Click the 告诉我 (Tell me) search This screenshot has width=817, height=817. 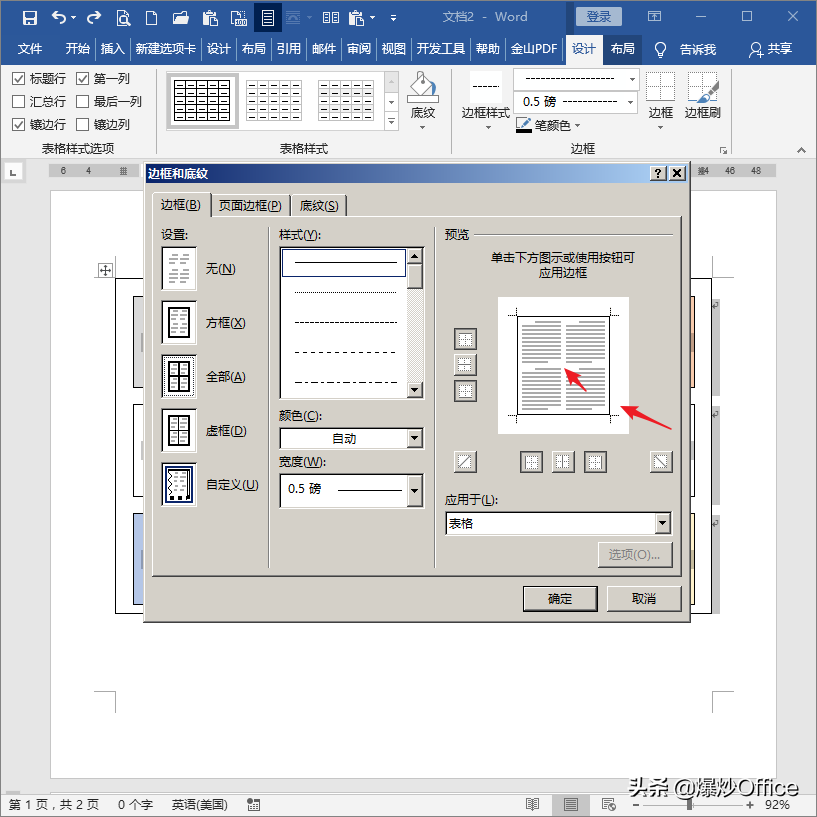coord(686,49)
